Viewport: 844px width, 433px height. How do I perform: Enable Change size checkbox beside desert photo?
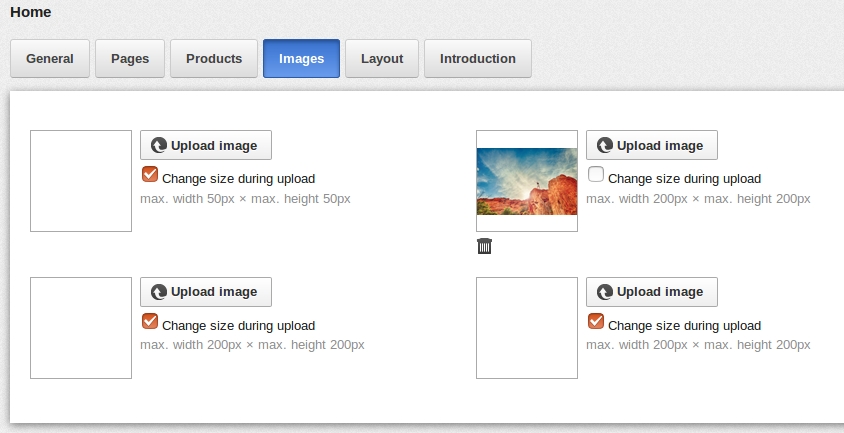point(596,174)
